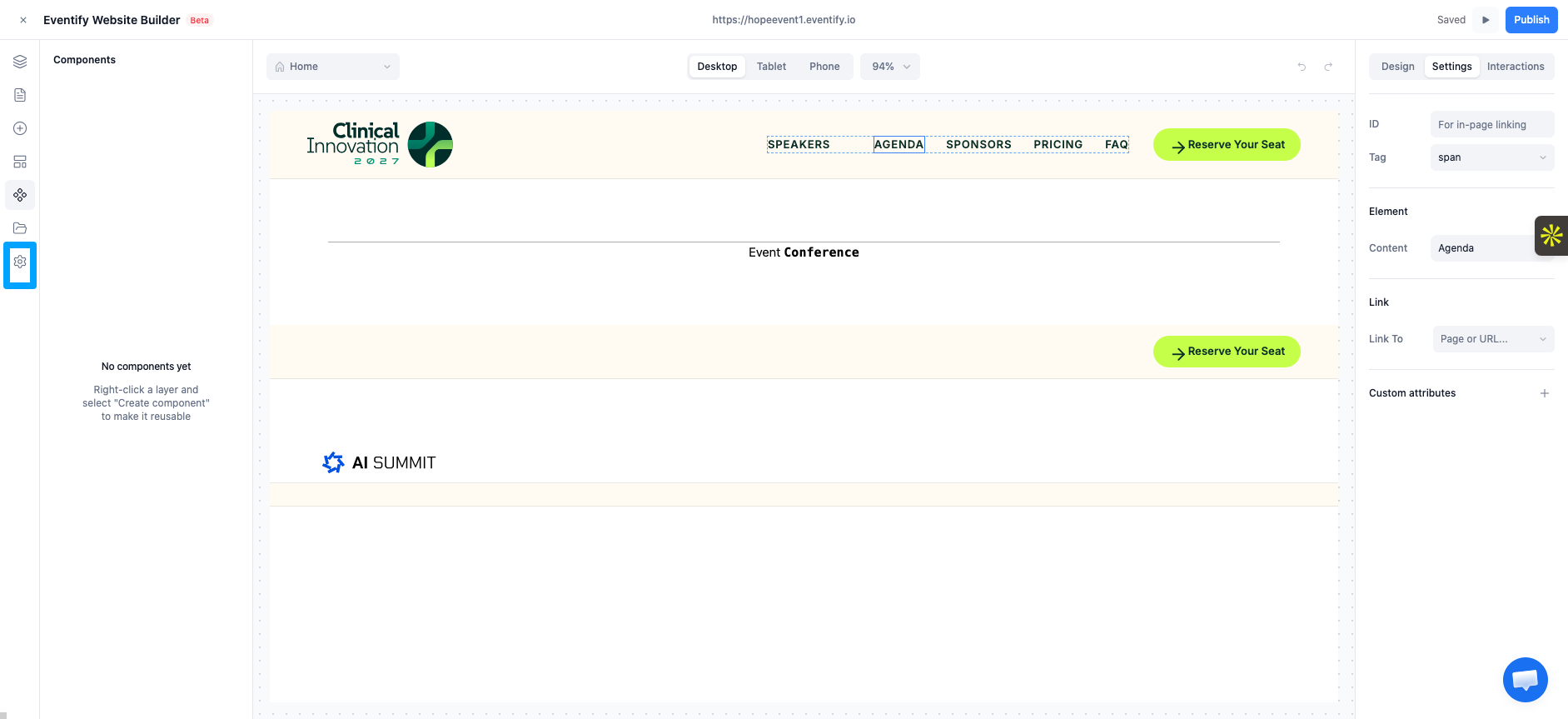Image resolution: width=1568 pixels, height=719 pixels.
Task: Click the AI SUMMIT logo
Action: click(x=379, y=462)
